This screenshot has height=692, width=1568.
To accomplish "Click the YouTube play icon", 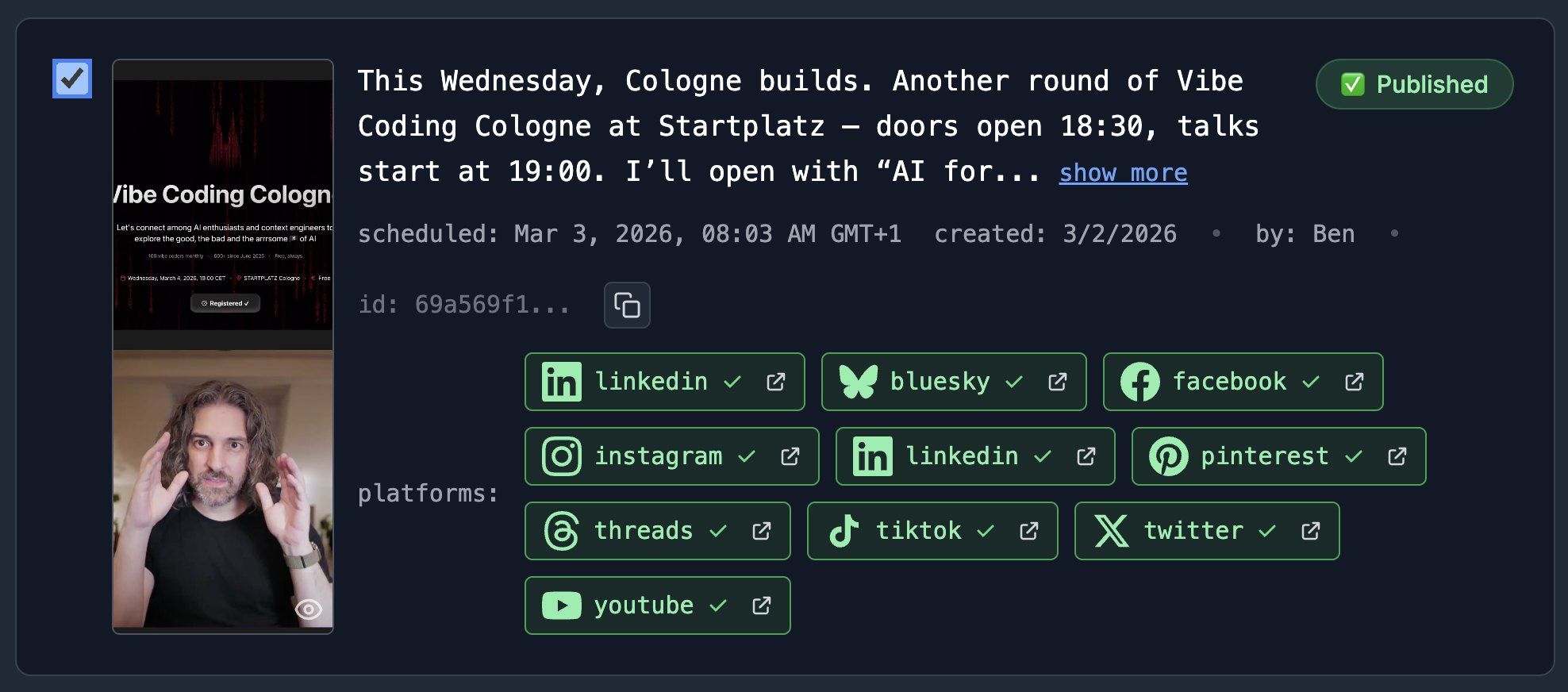I will coord(563,605).
